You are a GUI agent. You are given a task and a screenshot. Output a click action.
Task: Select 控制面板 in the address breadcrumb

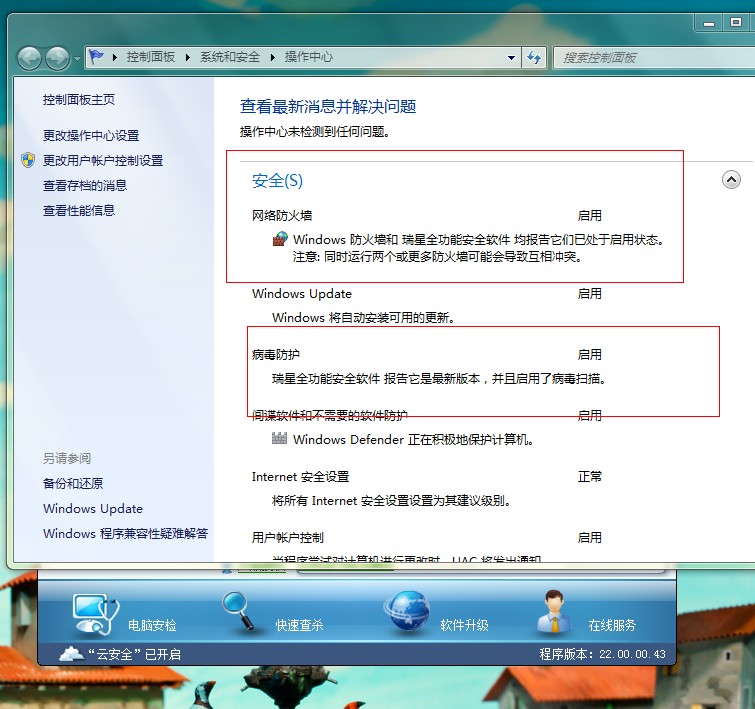click(x=151, y=57)
